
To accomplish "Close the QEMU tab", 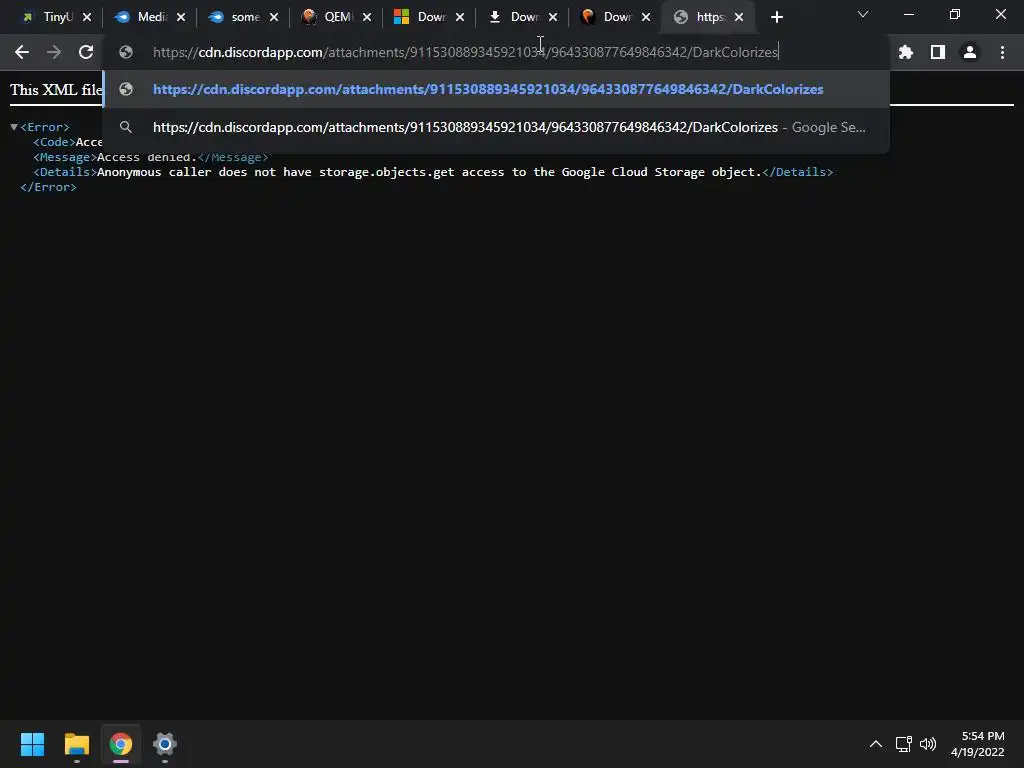I will [x=367, y=17].
